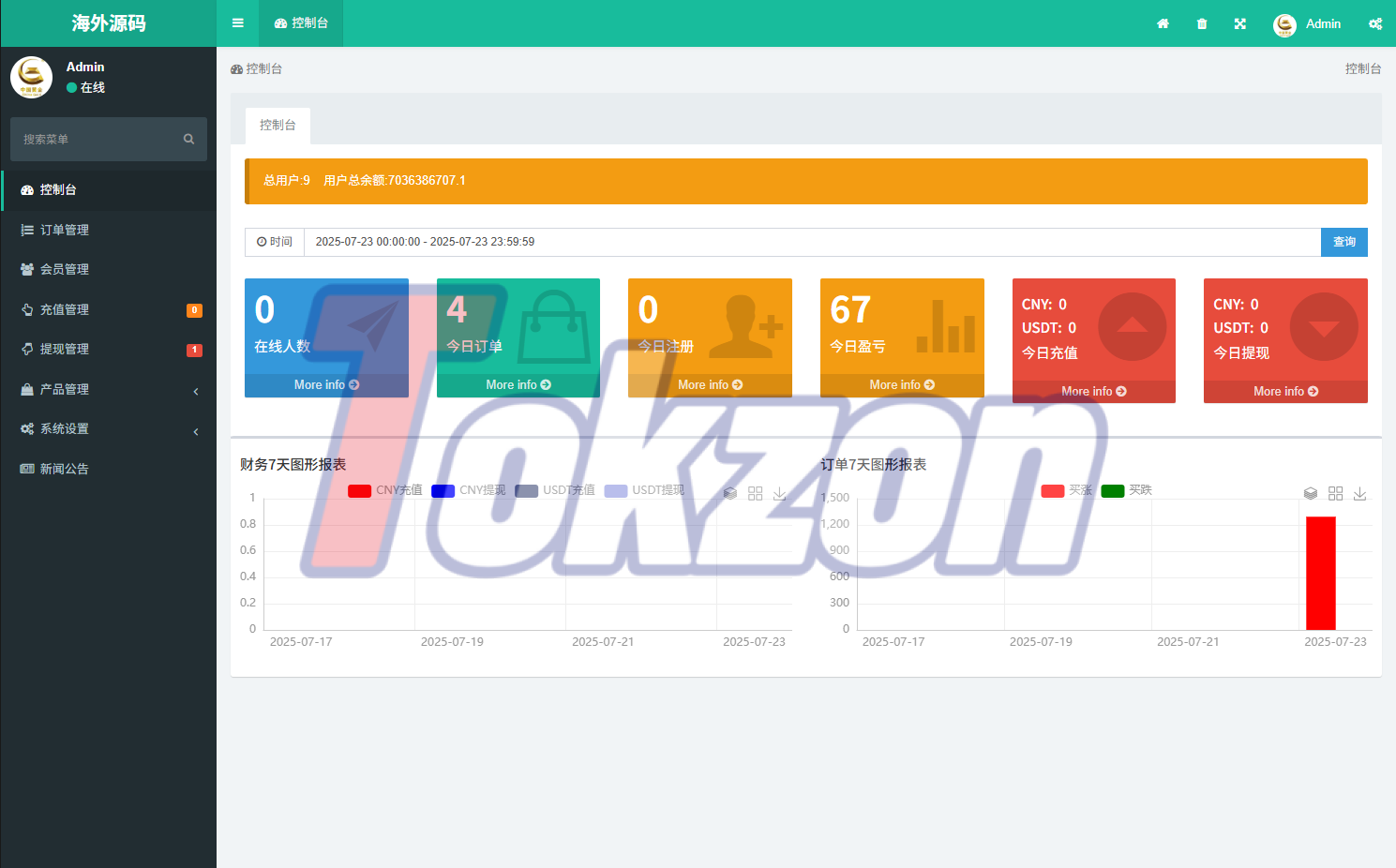Open the Admin user dropdown

click(1308, 23)
